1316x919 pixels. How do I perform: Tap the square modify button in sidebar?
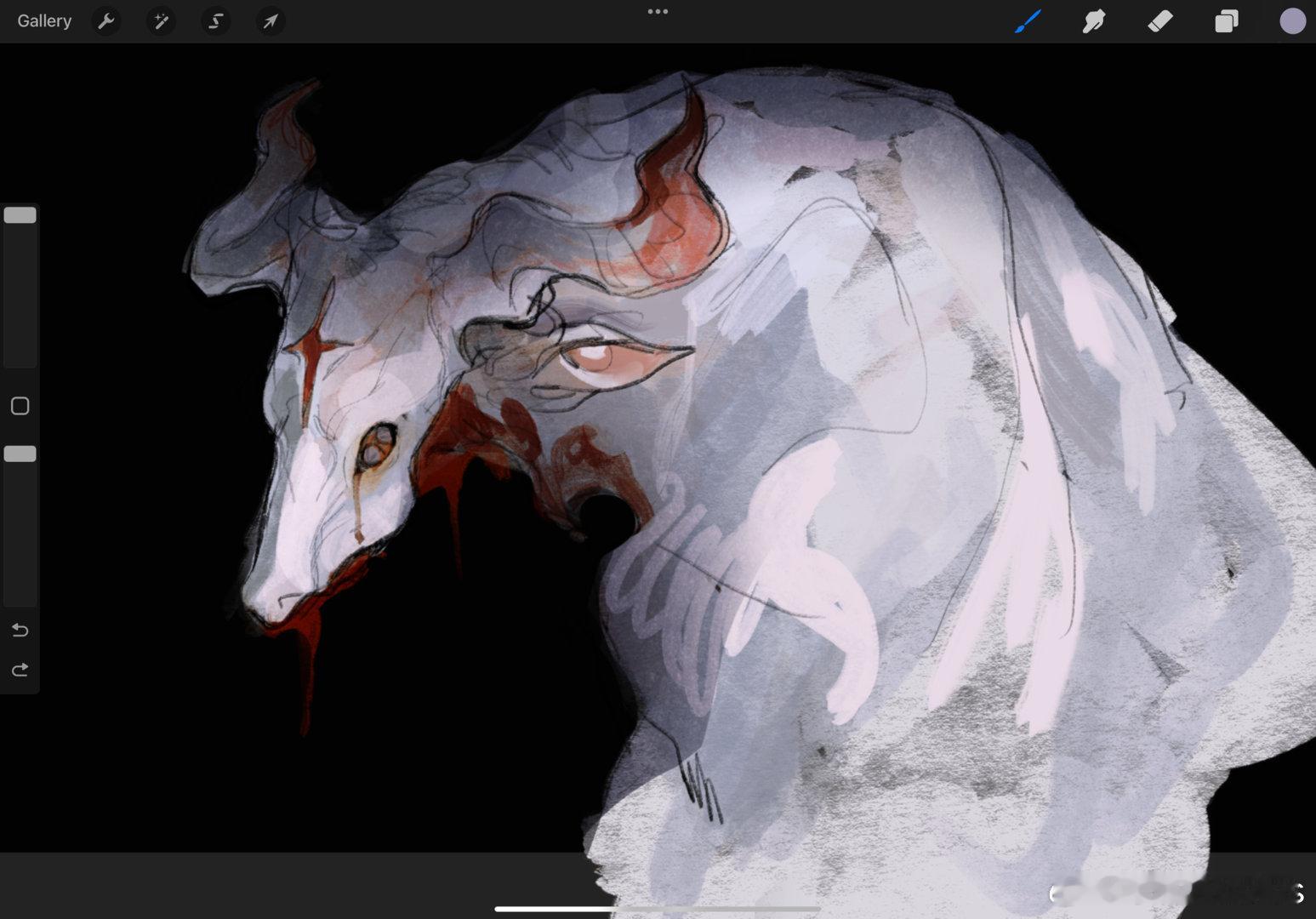click(x=20, y=407)
